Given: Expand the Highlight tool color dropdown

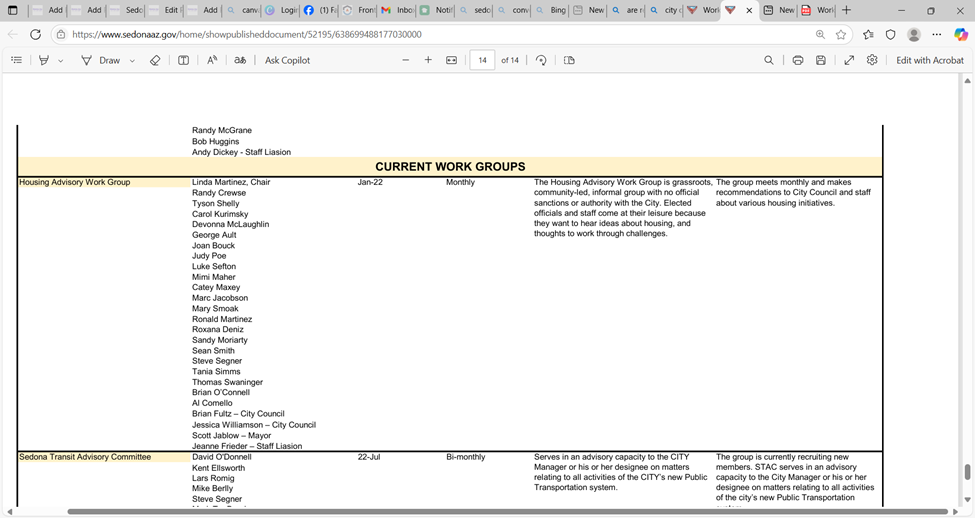Looking at the screenshot, I should pos(61,61).
